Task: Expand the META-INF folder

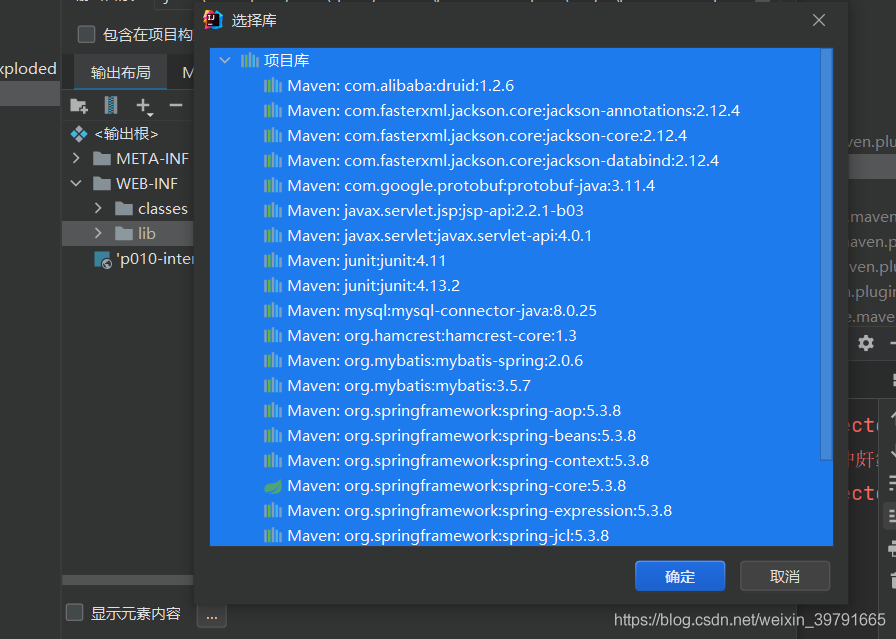Action: coord(76,158)
